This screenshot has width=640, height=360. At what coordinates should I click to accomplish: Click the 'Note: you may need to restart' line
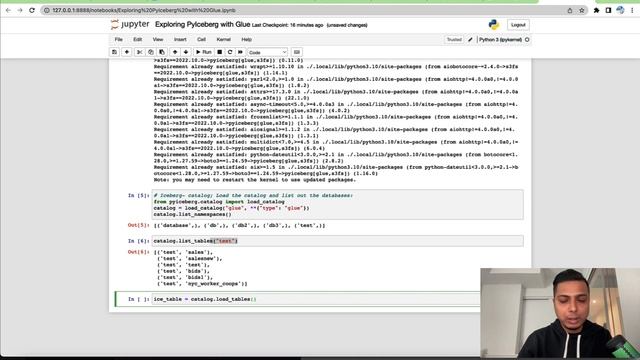[x=255, y=180]
